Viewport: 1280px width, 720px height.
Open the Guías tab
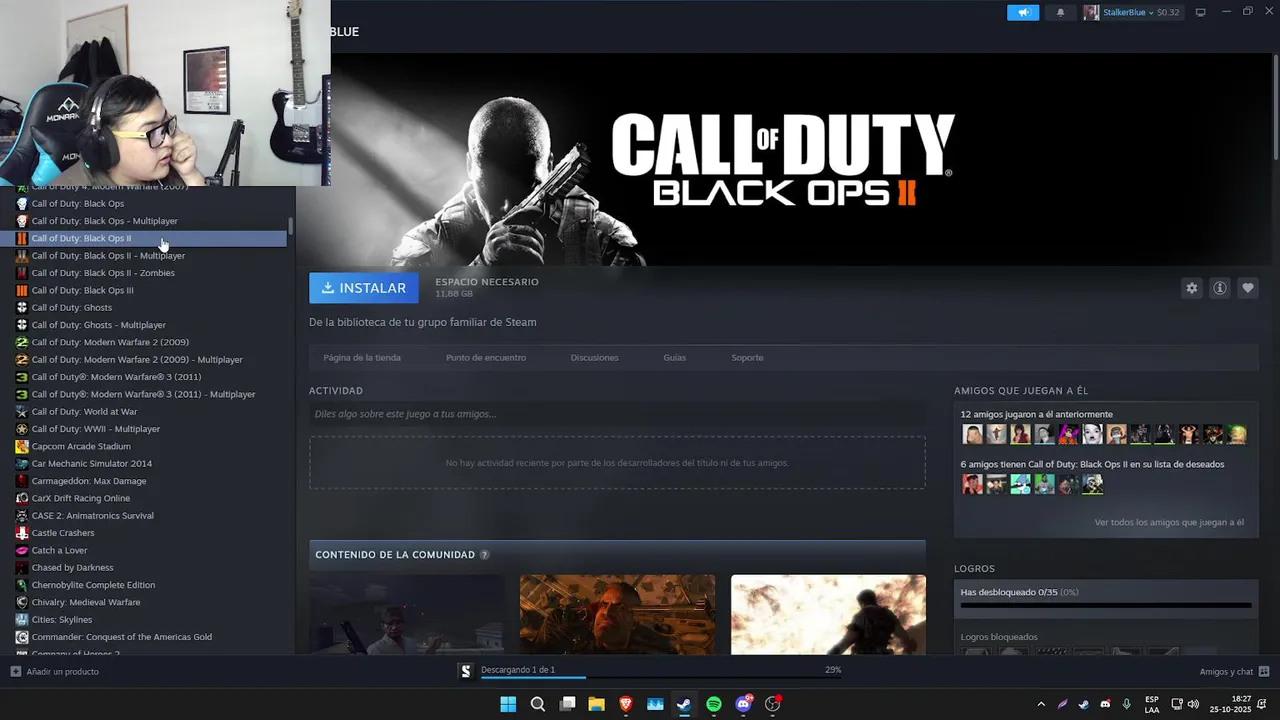pos(674,357)
